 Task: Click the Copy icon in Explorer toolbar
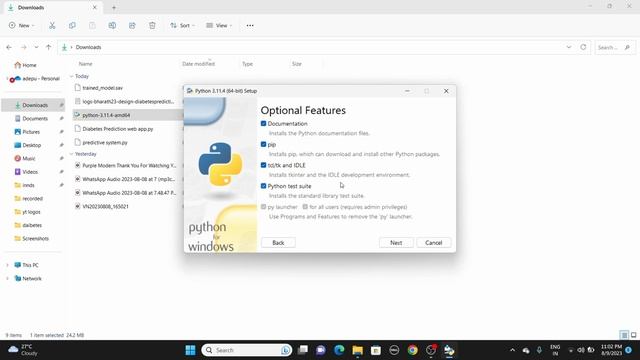tap(72, 25)
